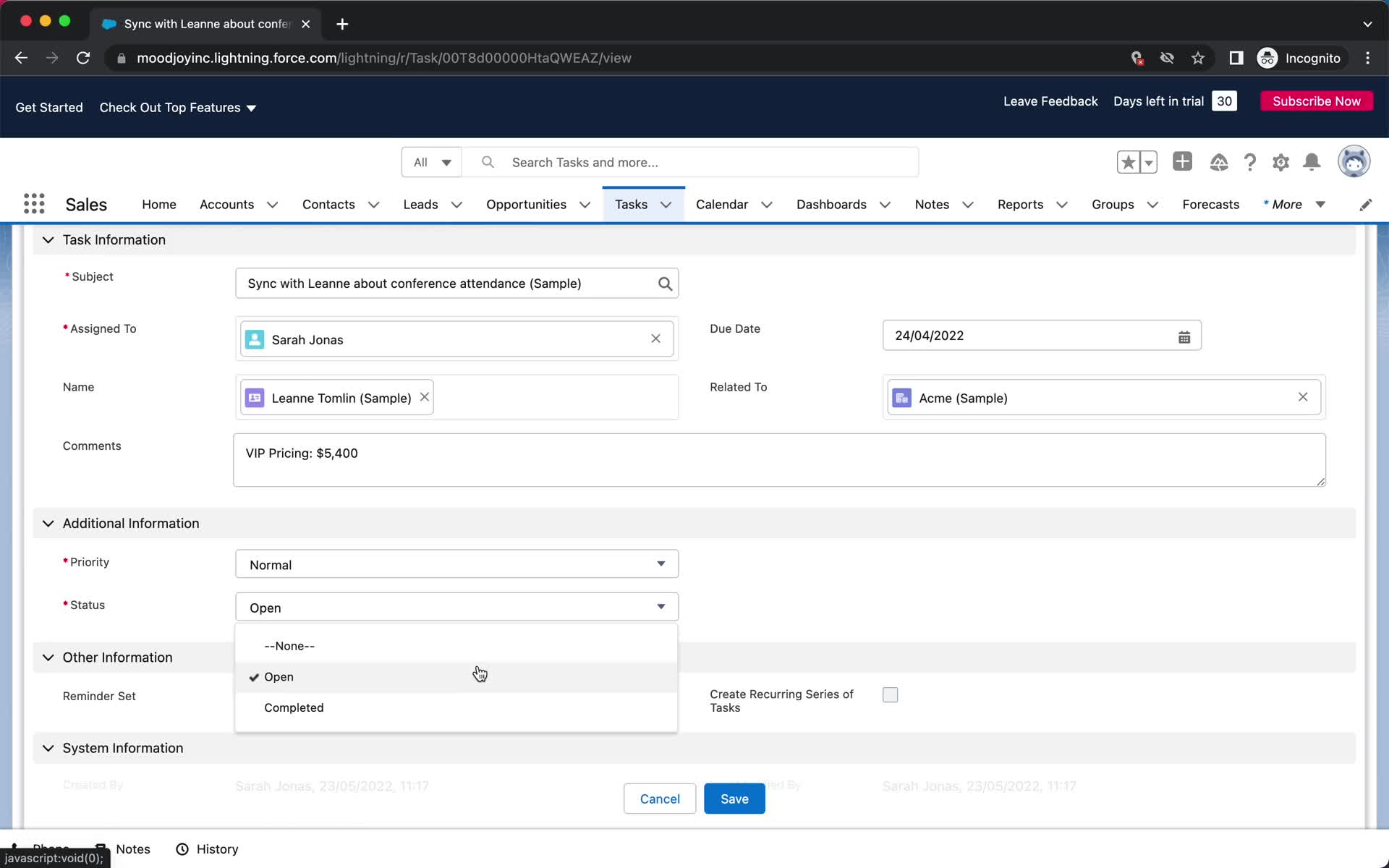1389x868 pixels.
Task: Open the Opportunities tab
Action: (526, 205)
